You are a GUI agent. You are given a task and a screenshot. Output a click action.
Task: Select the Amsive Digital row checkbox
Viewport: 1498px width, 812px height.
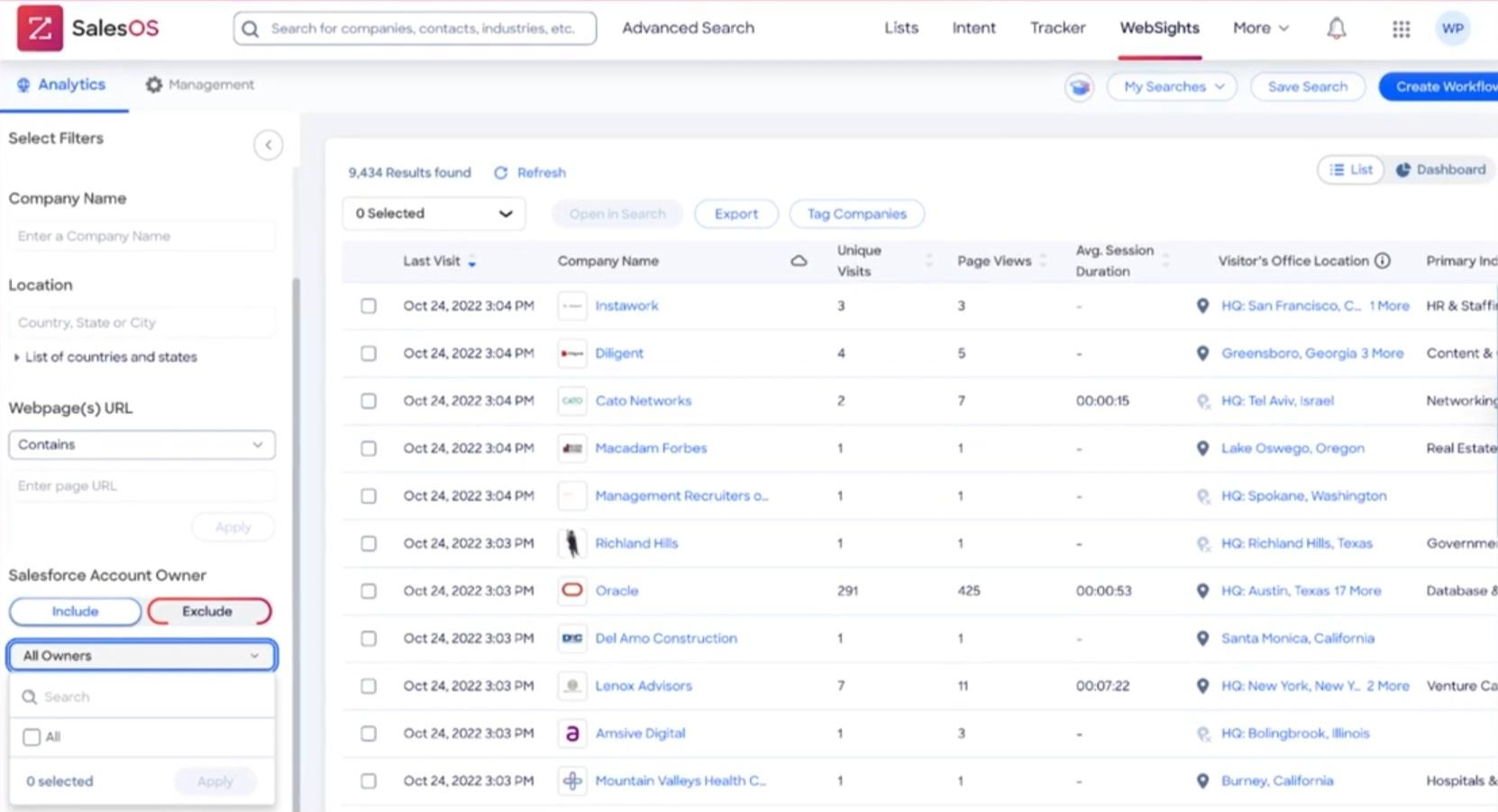[x=369, y=734]
